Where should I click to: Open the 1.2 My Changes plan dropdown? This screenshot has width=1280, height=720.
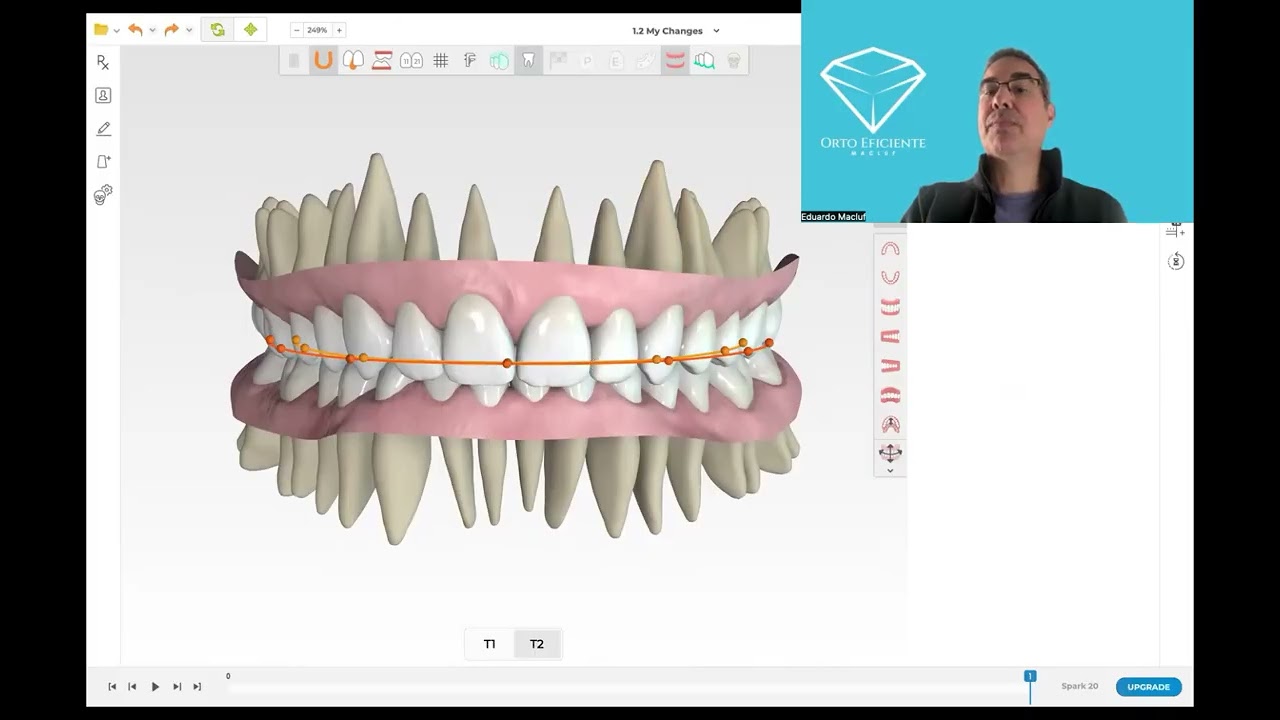[676, 31]
